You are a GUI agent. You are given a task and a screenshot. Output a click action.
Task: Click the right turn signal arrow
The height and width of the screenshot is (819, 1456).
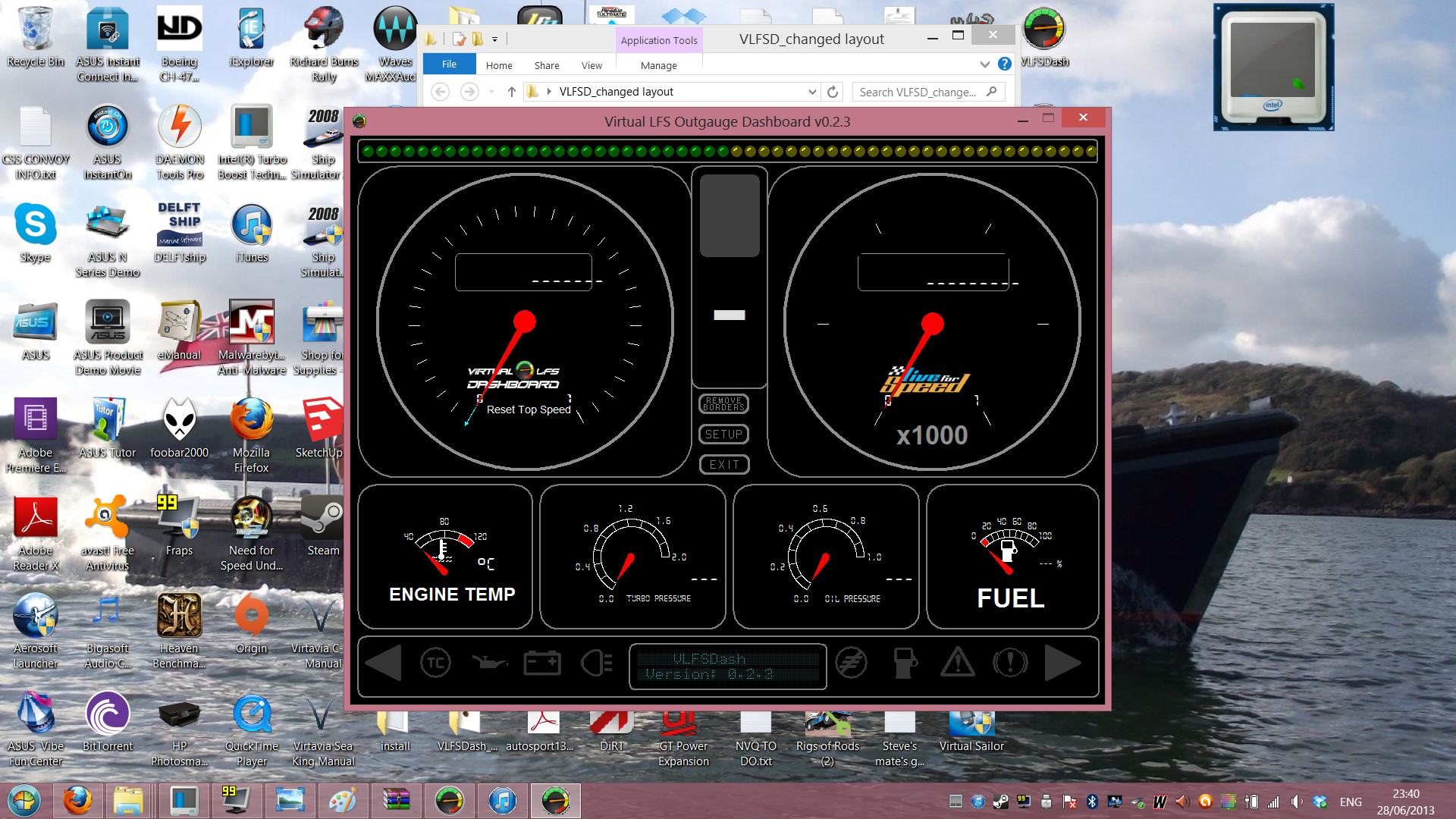(x=1062, y=664)
